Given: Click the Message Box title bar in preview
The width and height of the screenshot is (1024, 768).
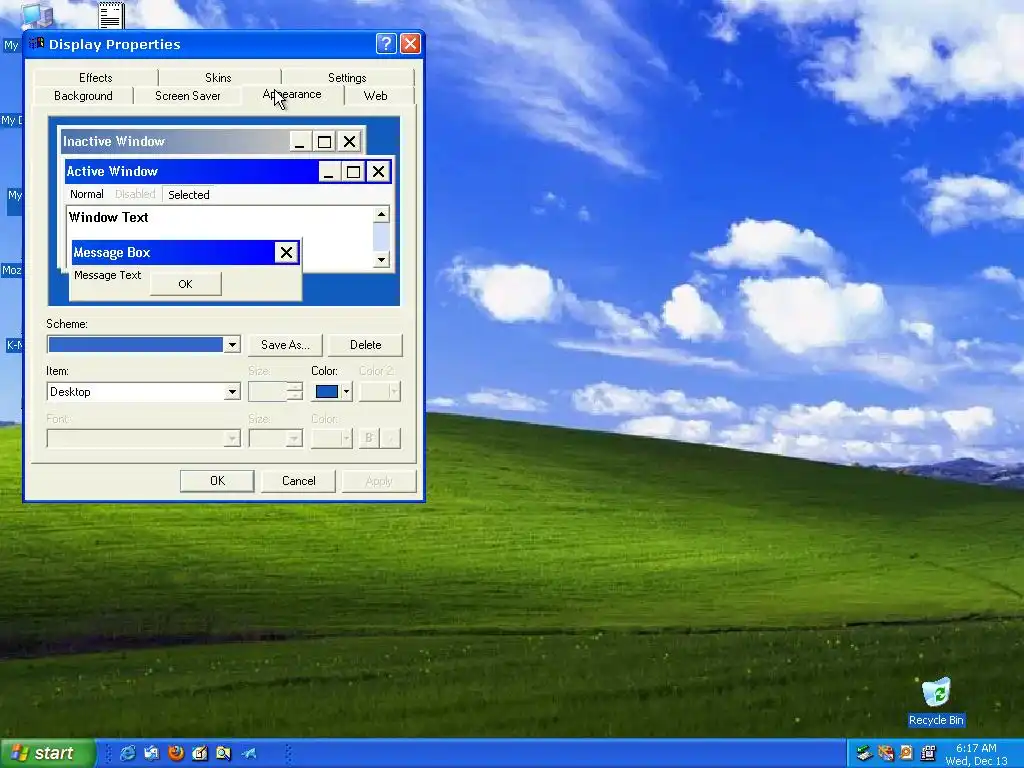Looking at the screenshot, I should point(173,253).
